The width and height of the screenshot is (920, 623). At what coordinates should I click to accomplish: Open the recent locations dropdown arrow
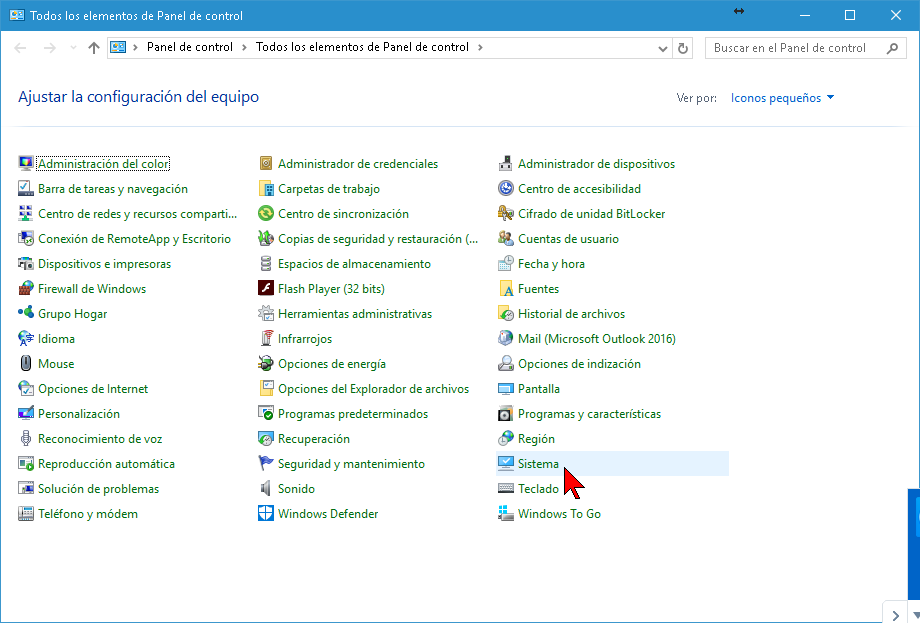(x=73, y=48)
